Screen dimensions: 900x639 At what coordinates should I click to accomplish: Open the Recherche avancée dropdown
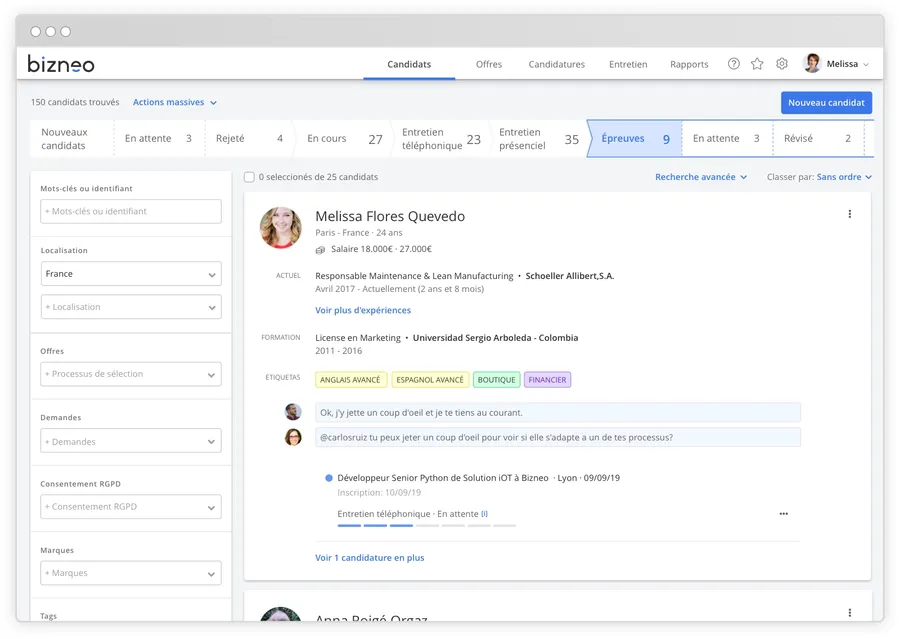pyautogui.click(x=701, y=177)
